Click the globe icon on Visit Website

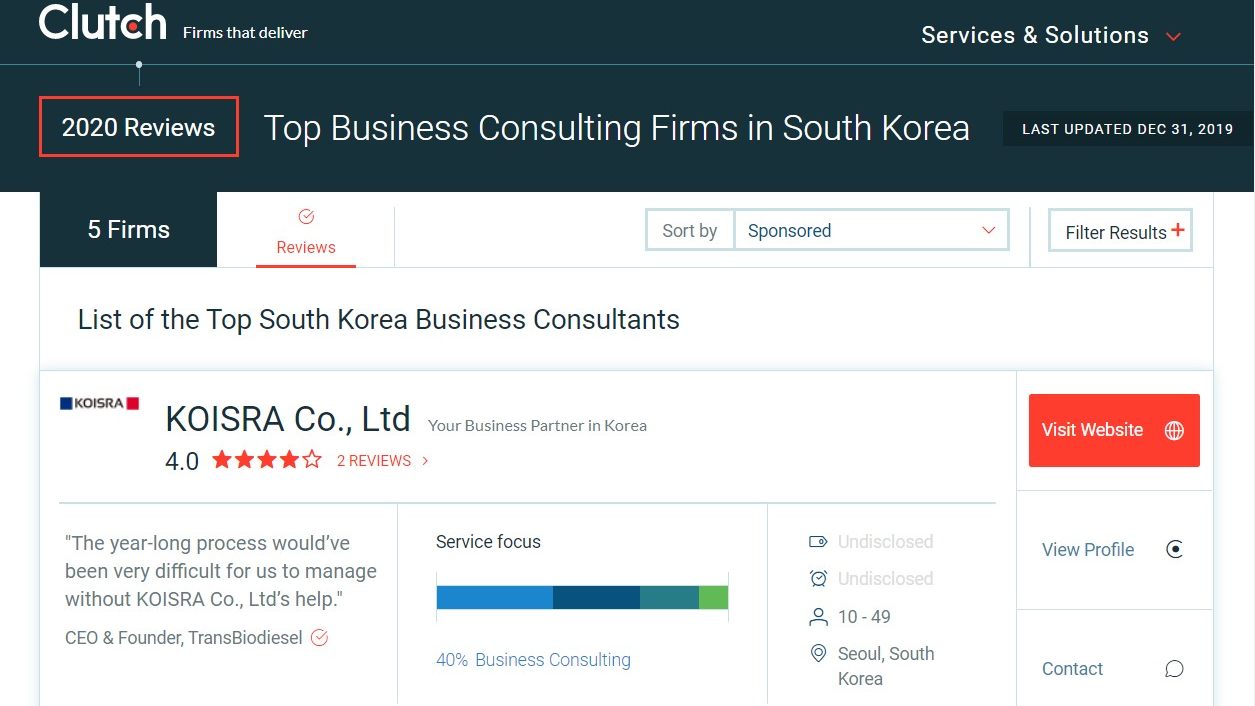click(x=1174, y=430)
